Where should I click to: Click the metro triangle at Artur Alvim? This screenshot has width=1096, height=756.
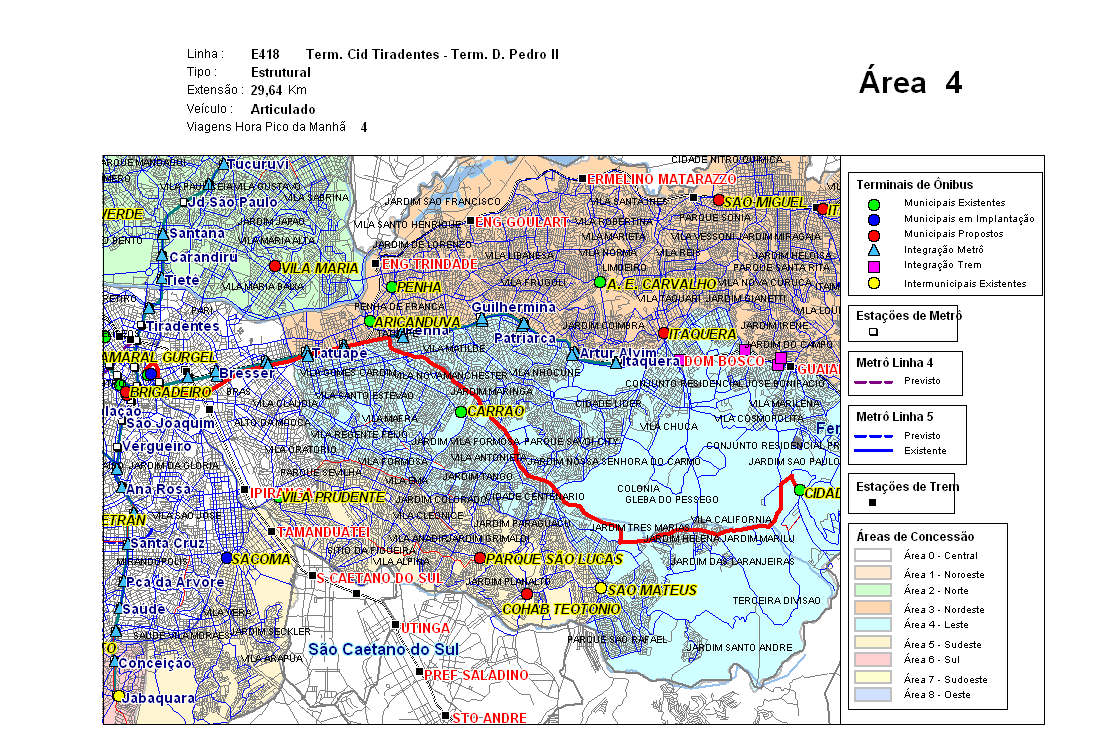(x=572, y=354)
